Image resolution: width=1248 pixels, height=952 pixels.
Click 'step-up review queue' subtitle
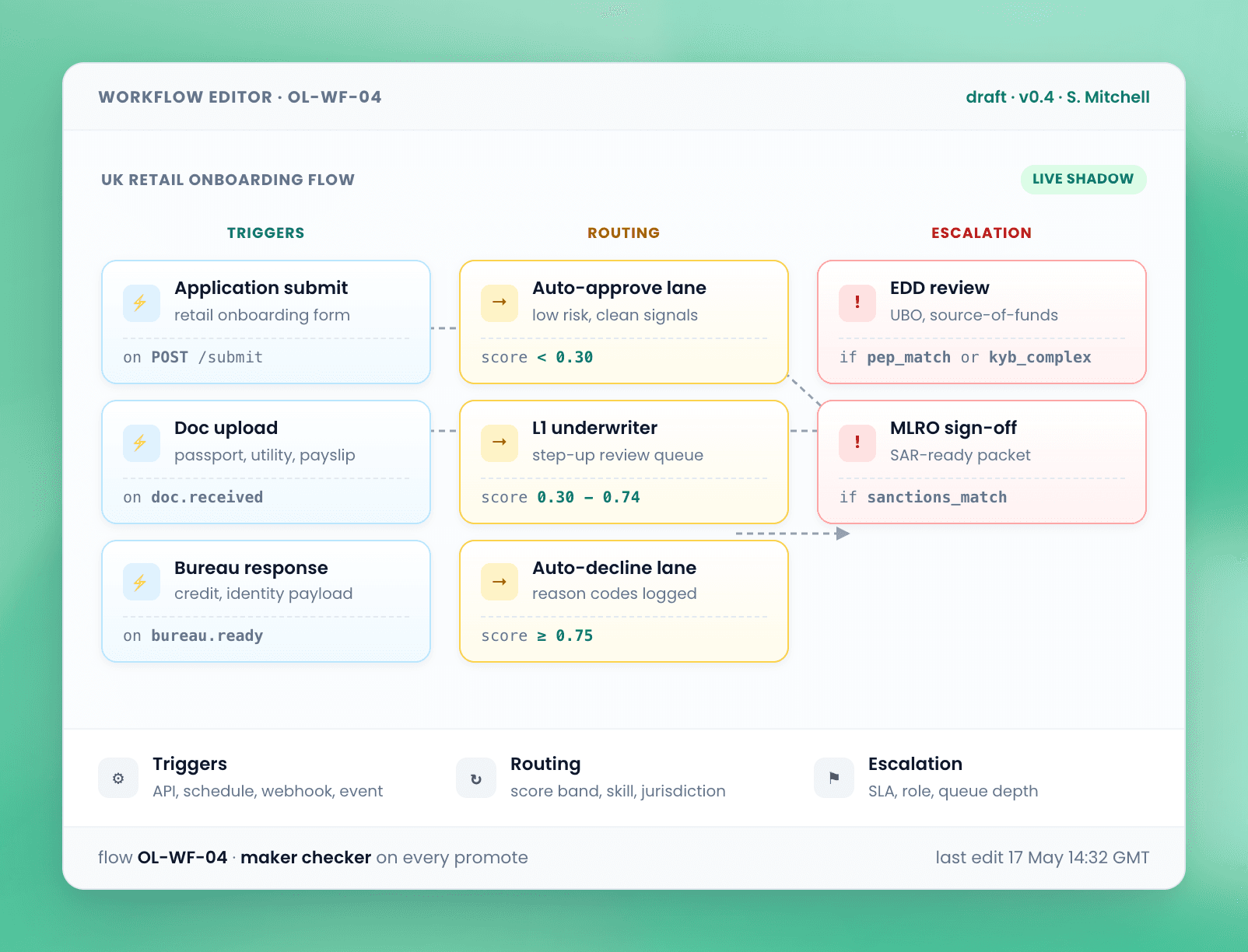[618, 455]
